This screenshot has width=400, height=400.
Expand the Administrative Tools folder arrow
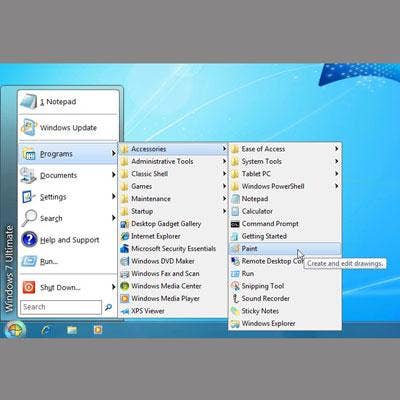tap(224, 161)
